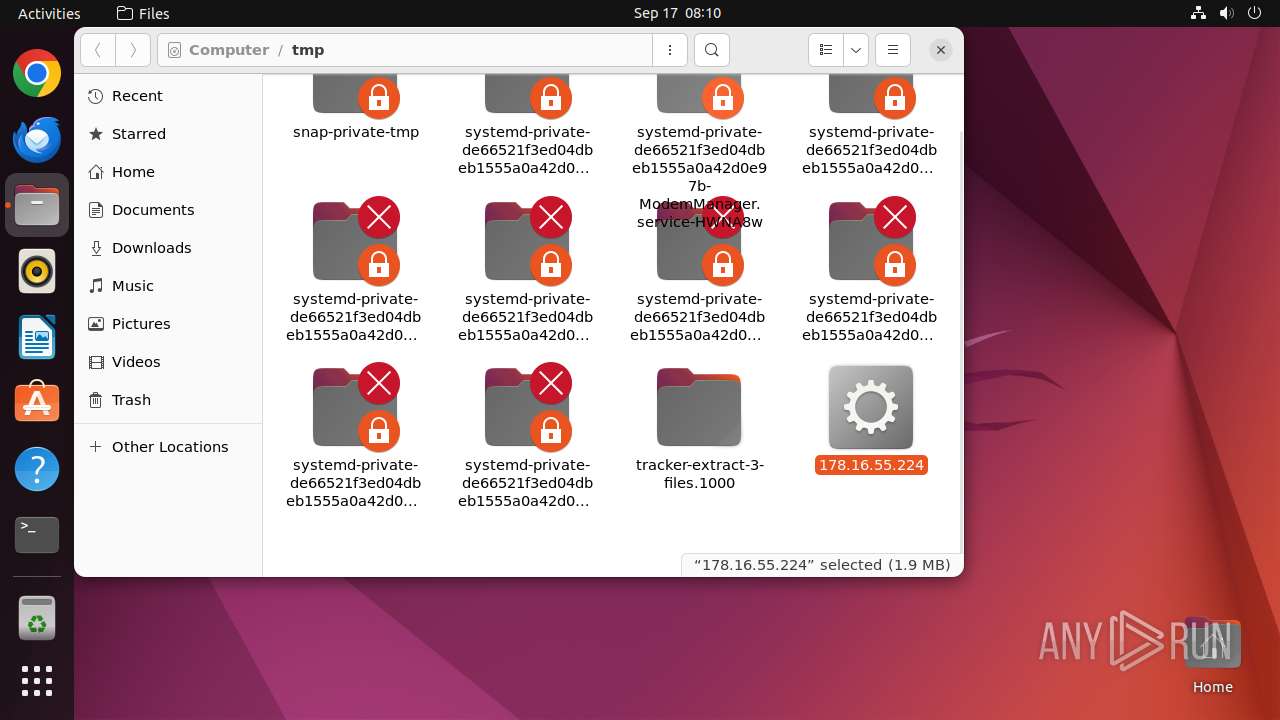Open system menu via network icon
This screenshot has height=720, width=1280.
coord(1198,13)
